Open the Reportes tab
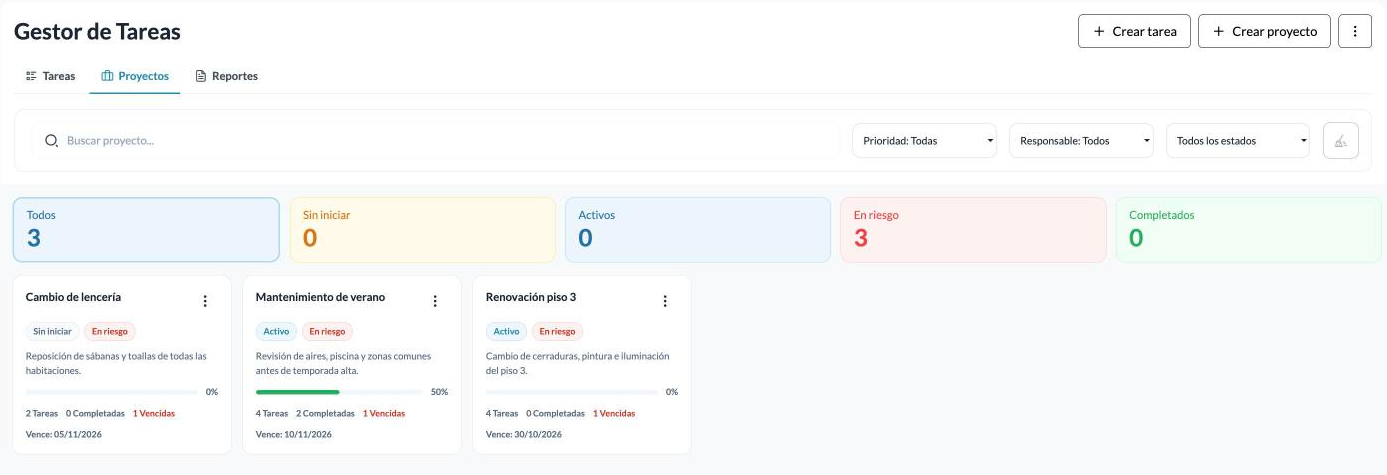Image resolution: width=1387 pixels, height=475 pixels. (226, 76)
